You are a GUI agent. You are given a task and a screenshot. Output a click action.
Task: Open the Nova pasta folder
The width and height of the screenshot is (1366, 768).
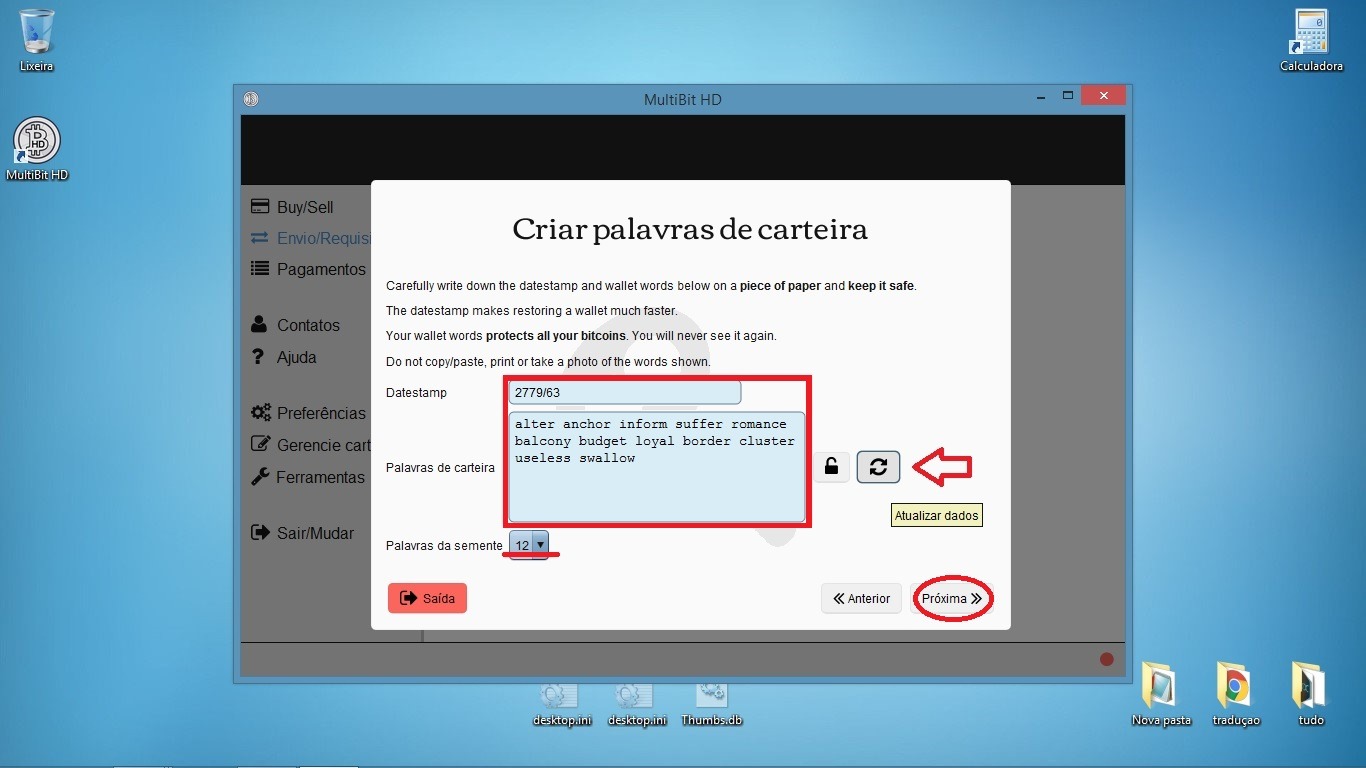[1161, 686]
